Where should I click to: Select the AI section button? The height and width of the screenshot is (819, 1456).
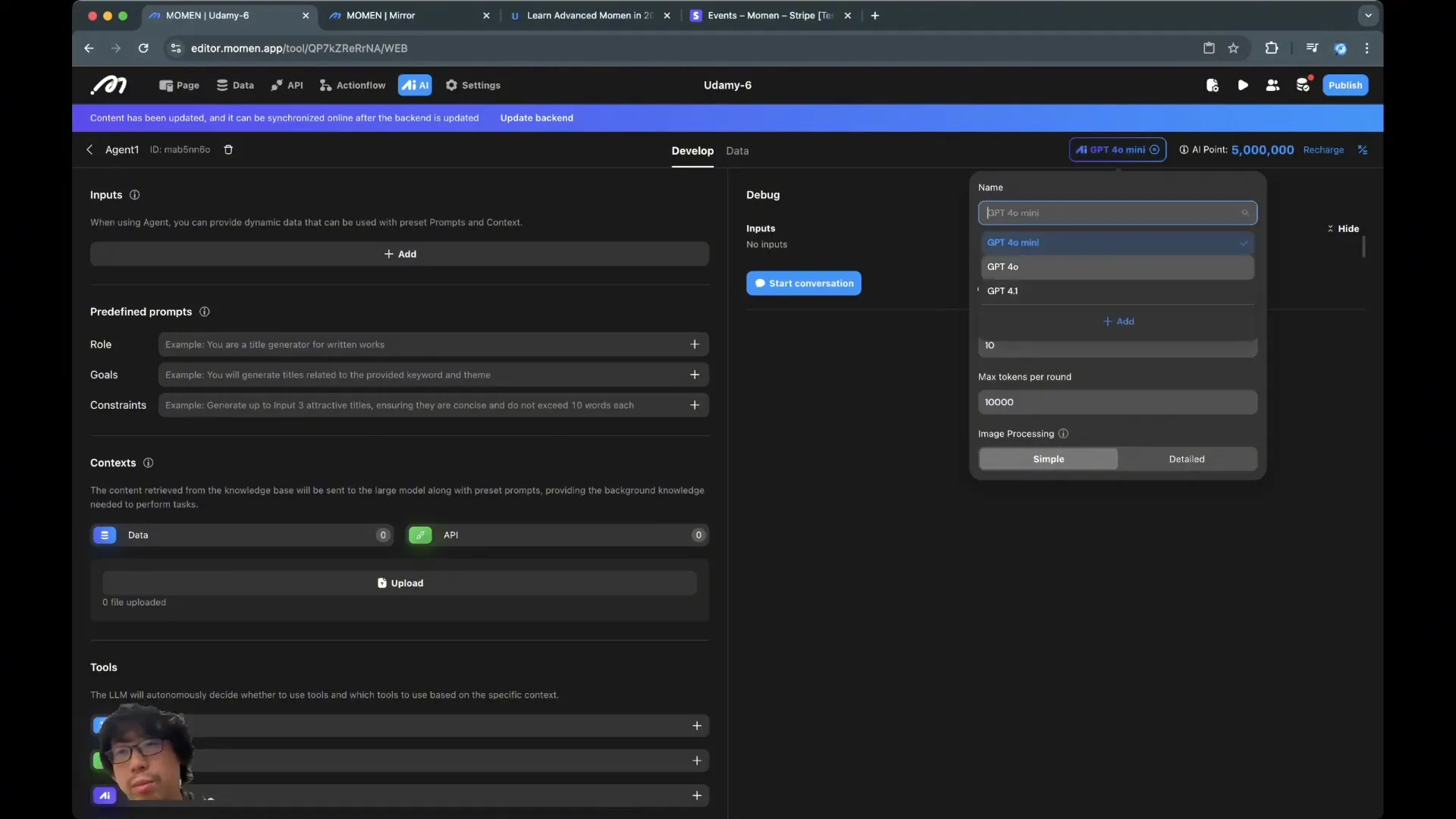(415, 85)
